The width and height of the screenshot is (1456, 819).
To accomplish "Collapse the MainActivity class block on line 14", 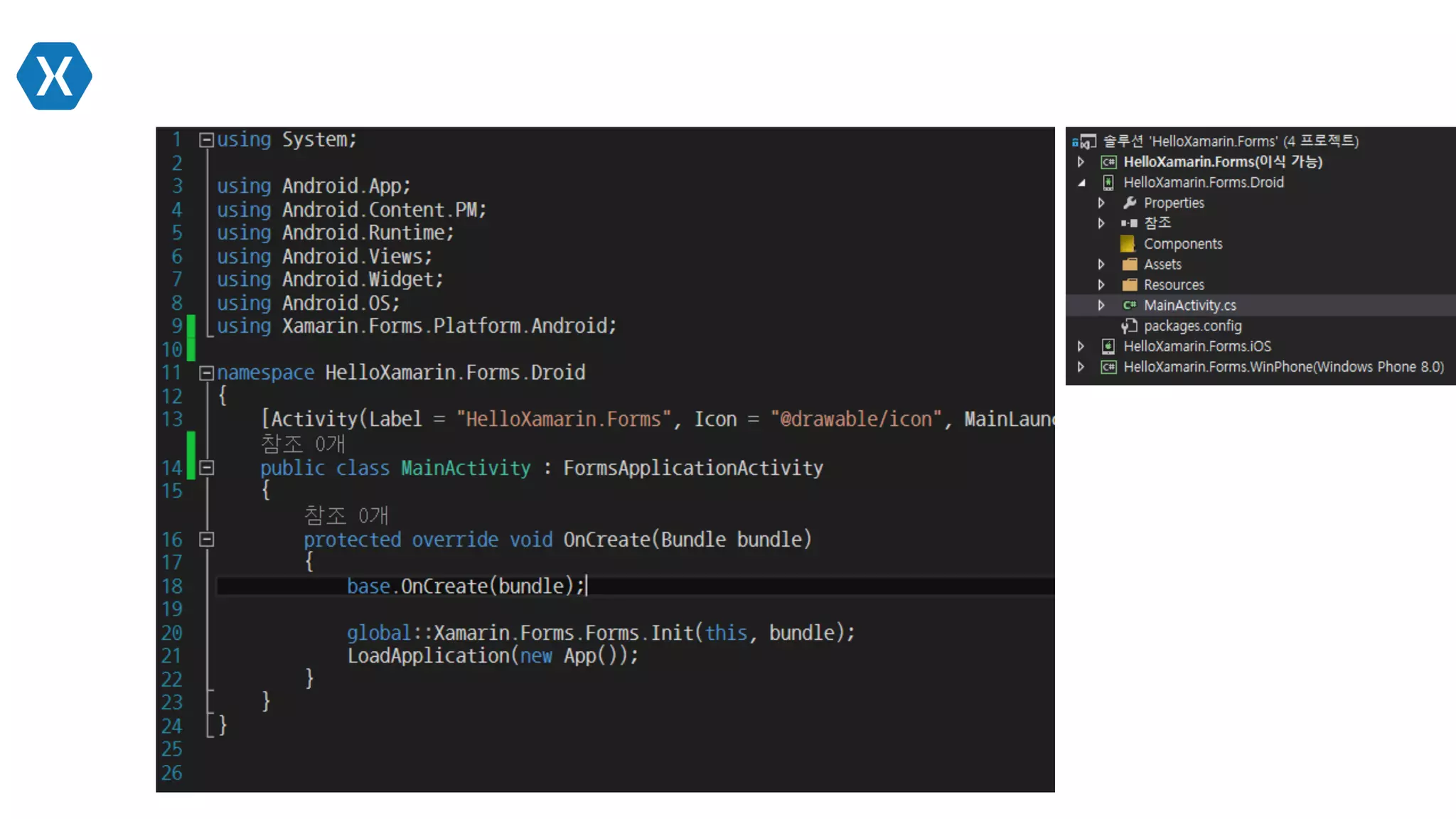I will click(x=206, y=468).
